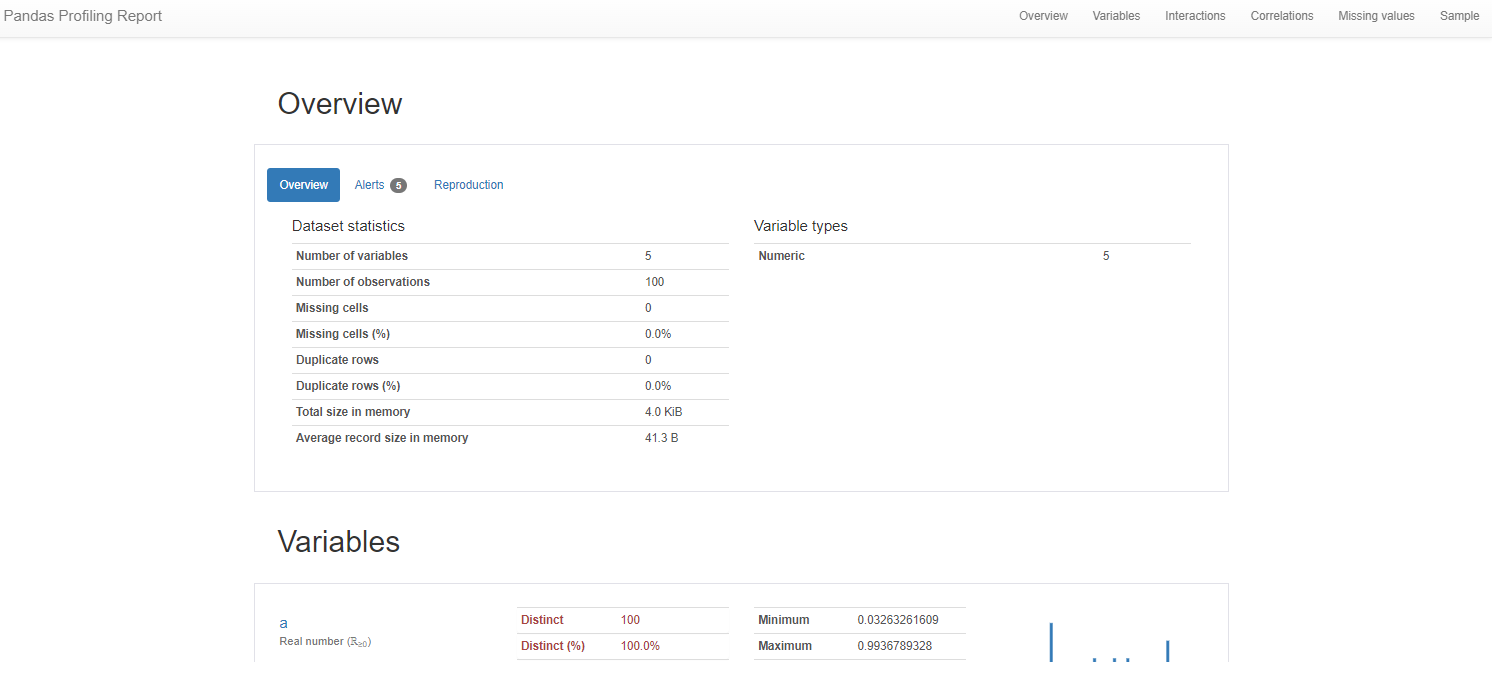The height and width of the screenshot is (680, 1492).
Task: Jump to the Sample section
Action: pyautogui.click(x=1459, y=15)
